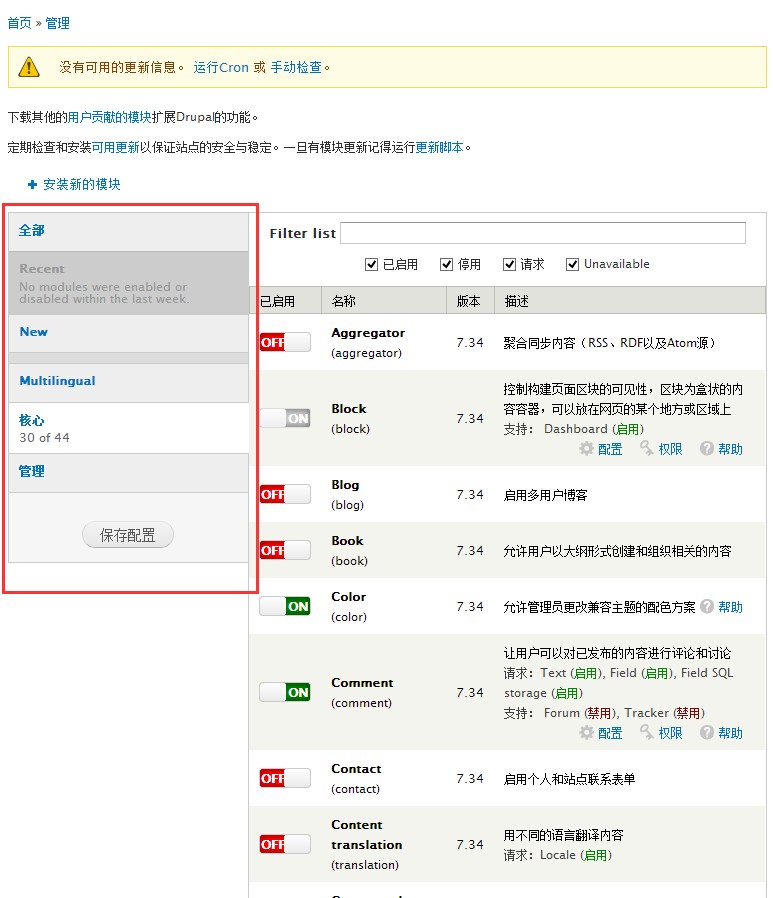
Task: Click into the Filter list input field
Action: (x=543, y=233)
